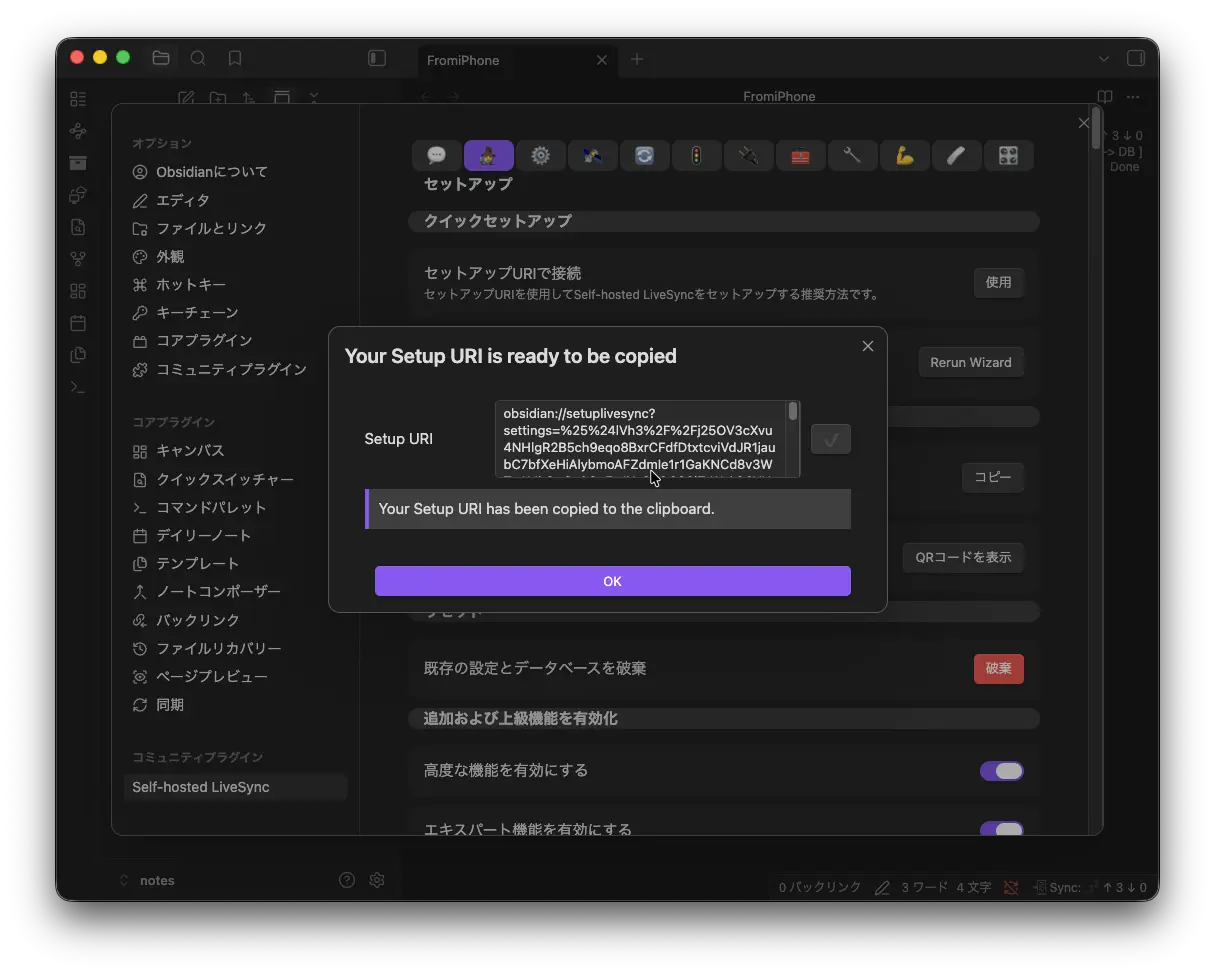Open the tab list chevron at top right
The width and height of the screenshot is (1215, 975).
pyautogui.click(x=1104, y=59)
